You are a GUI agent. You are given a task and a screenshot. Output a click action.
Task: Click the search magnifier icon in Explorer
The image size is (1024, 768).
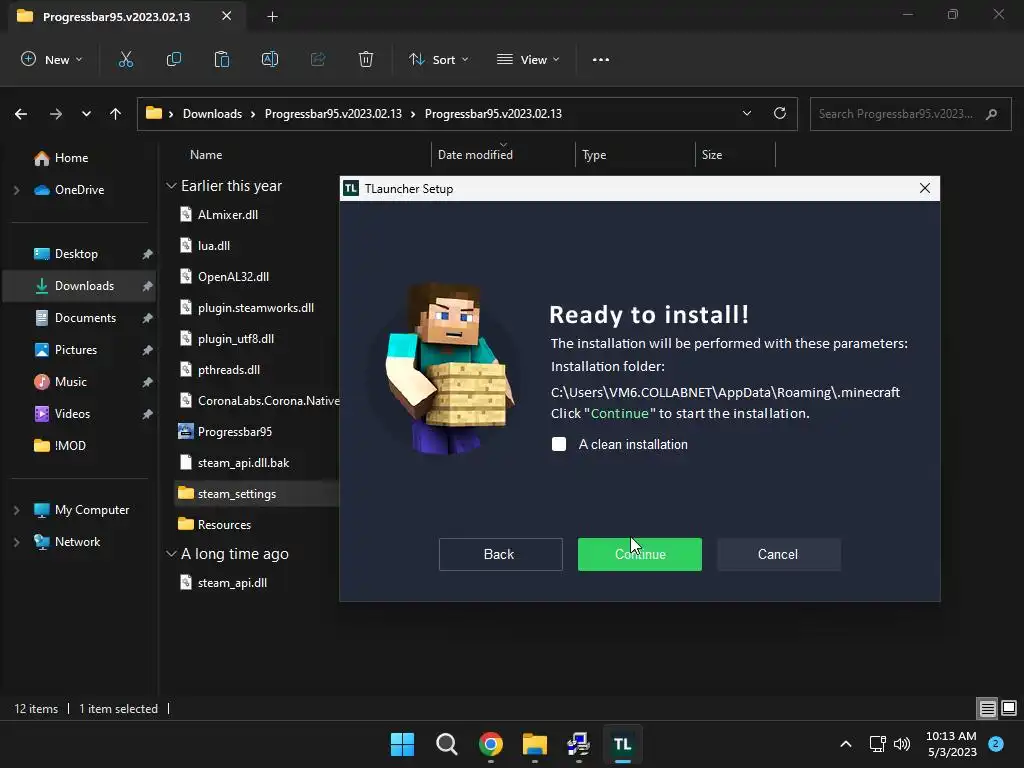(x=992, y=114)
